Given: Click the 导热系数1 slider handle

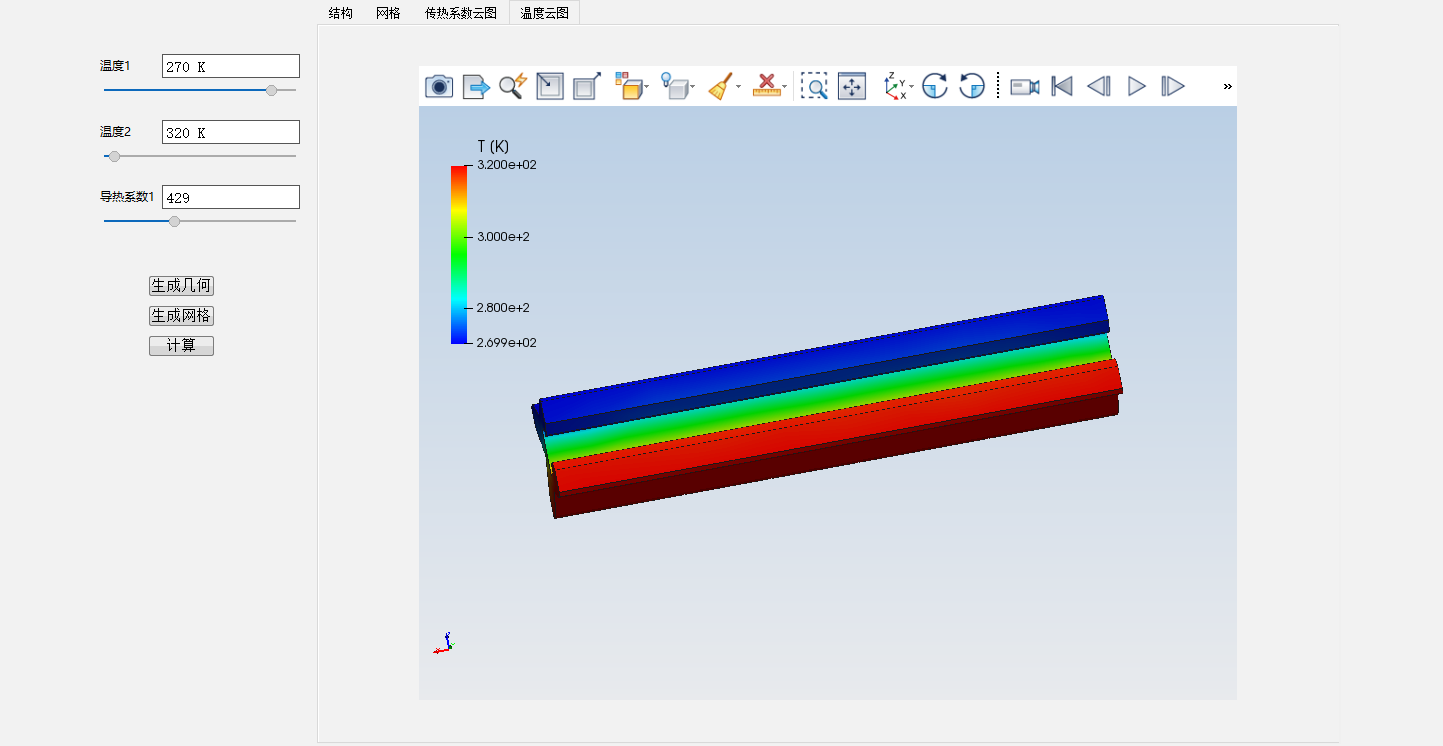Looking at the screenshot, I should [x=175, y=221].
